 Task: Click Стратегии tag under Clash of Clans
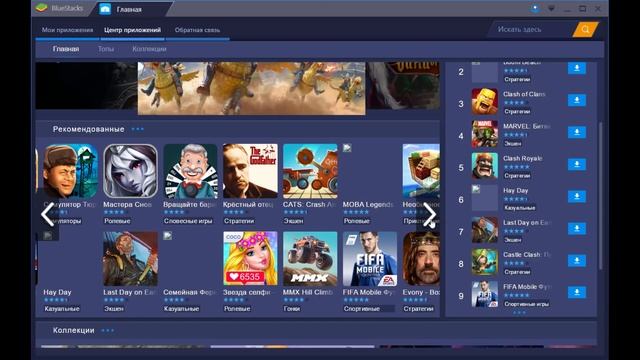[x=517, y=111]
